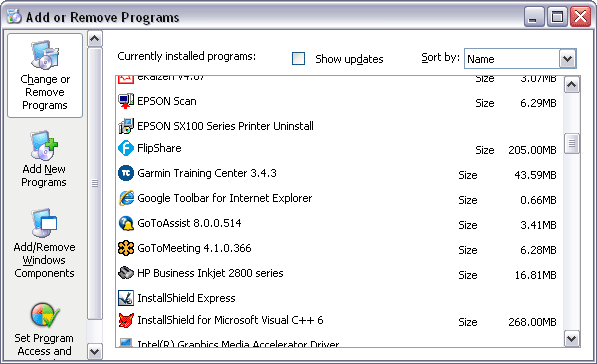Click the Sort by dropdown arrow button
597x364 pixels.
pyautogui.click(x=567, y=59)
